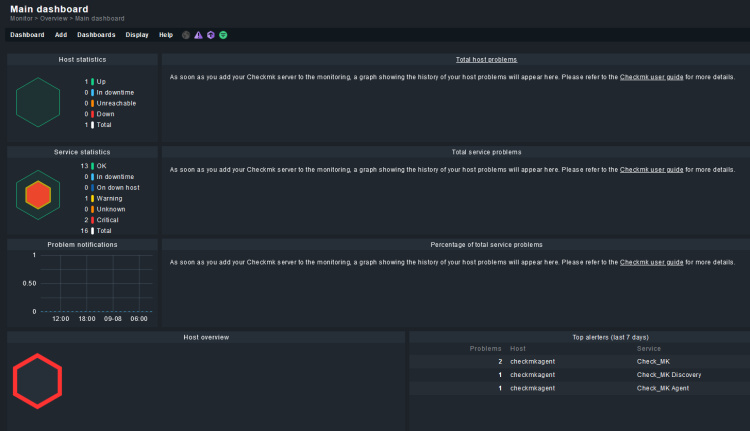The height and width of the screenshot is (431, 750).
Task: Click the Host overview panel title
Action: [206, 337]
